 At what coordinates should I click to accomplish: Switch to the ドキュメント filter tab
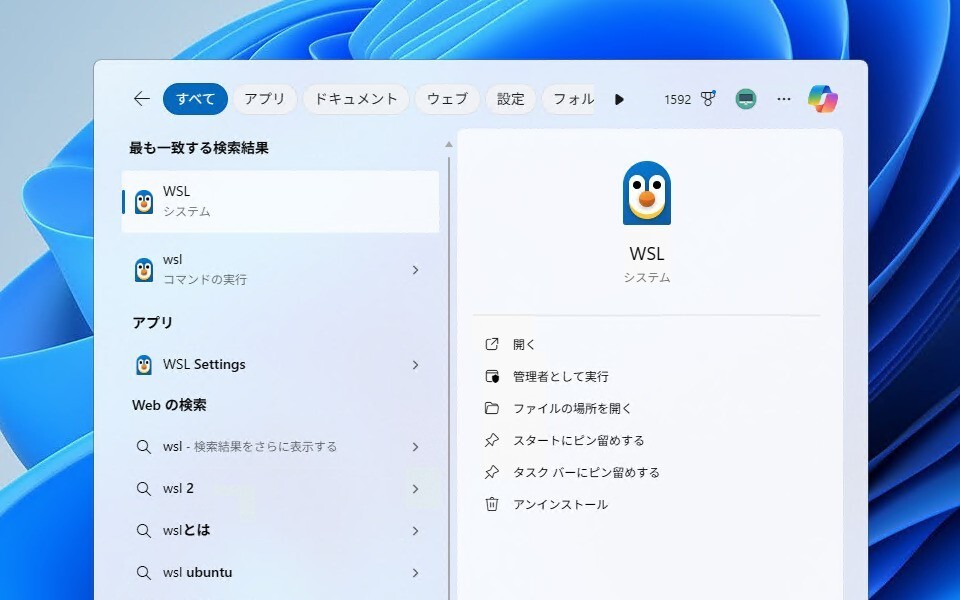(x=356, y=99)
